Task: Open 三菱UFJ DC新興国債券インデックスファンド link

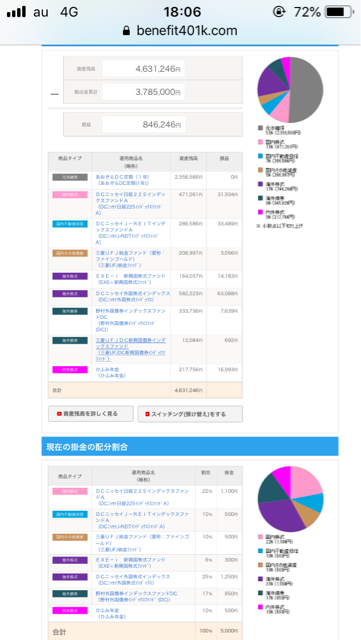Action: tap(131, 349)
